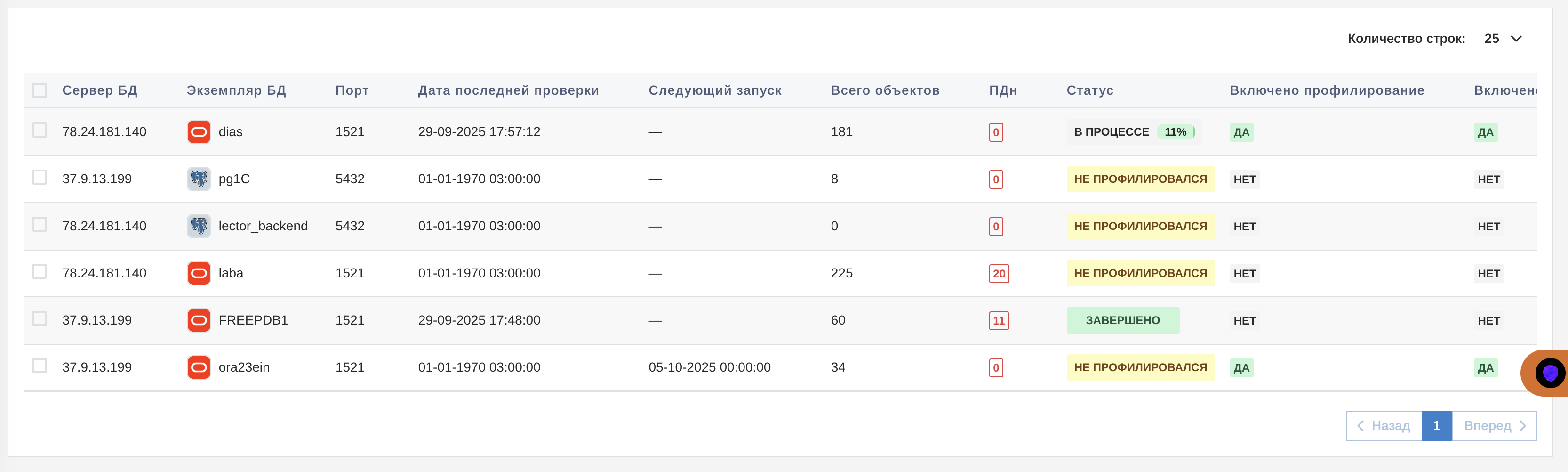Check the select-all checkbox in the header
The height and width of the screenshot is (472, 1568).
point(40,90)
